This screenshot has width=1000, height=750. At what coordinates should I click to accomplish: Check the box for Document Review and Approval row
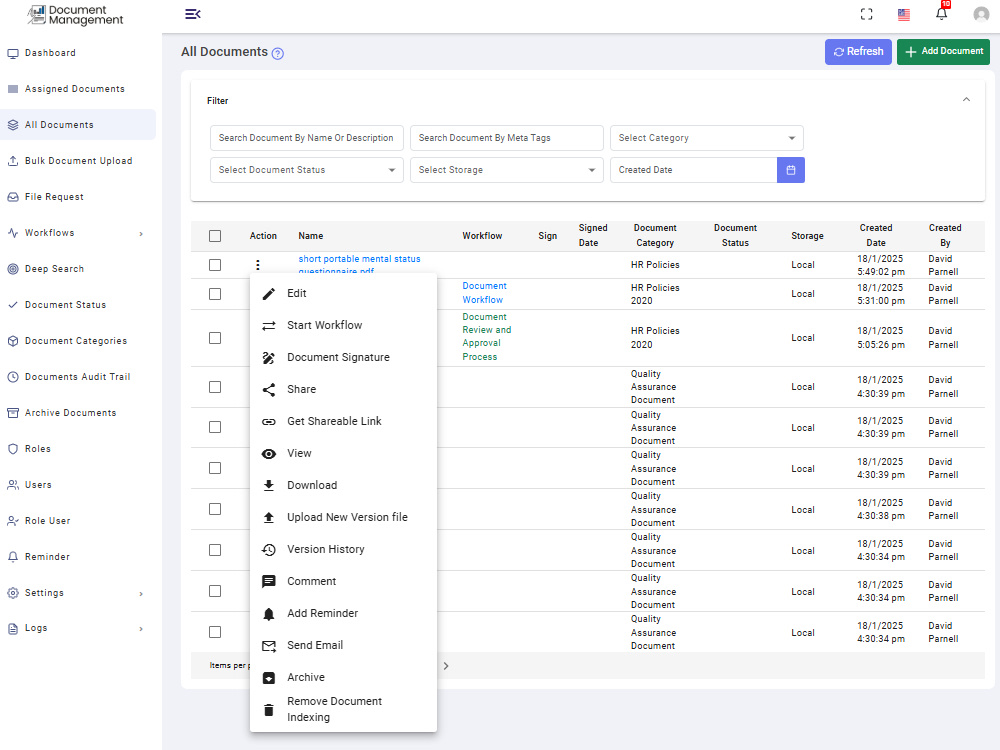[x=215, y=338]
